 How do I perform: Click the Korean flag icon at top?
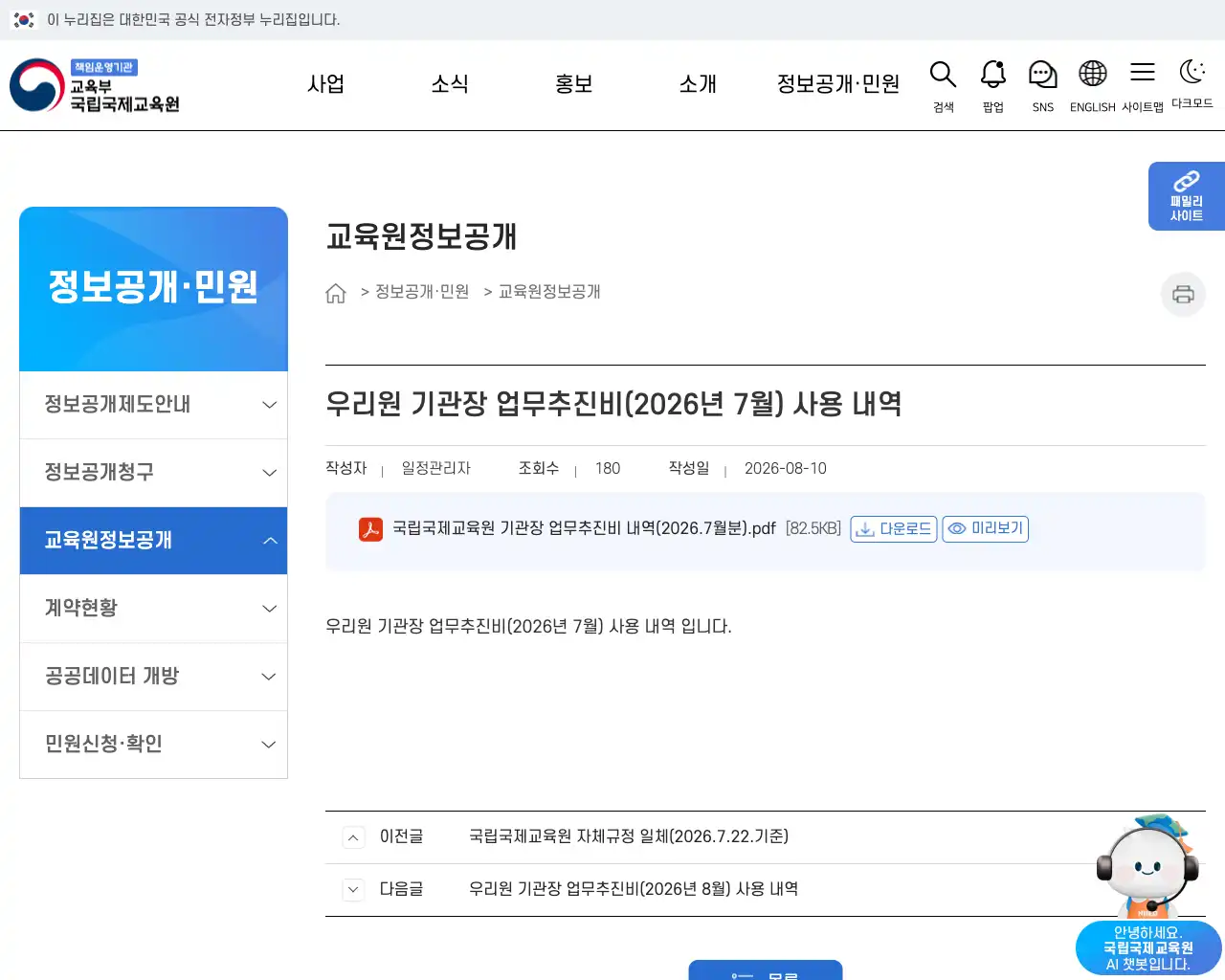pyautogui.click(x=24, y=19)
